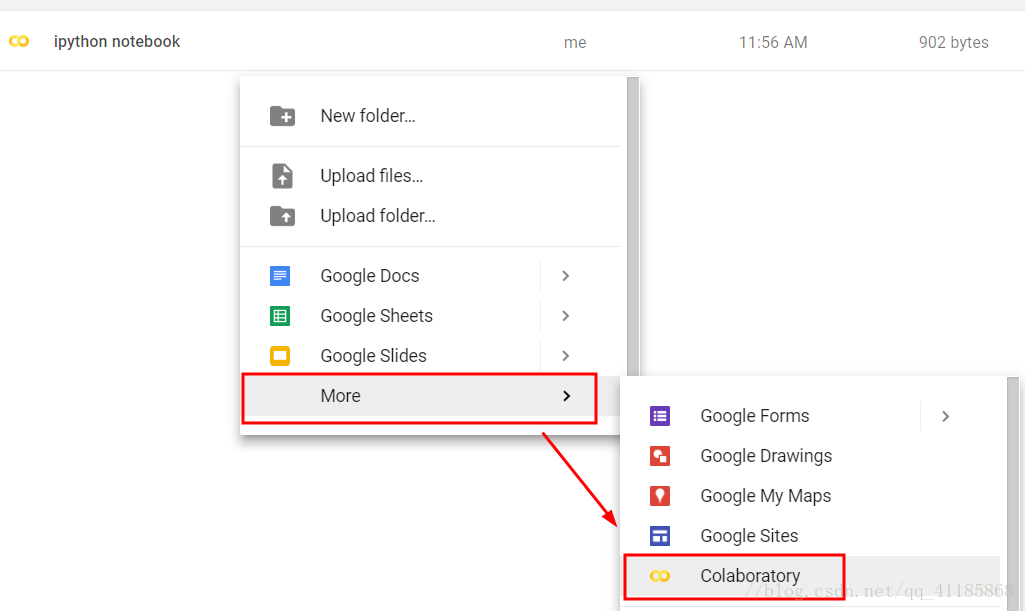
Task: Choose the New folder… menu entry
Action: coord(367,116)
